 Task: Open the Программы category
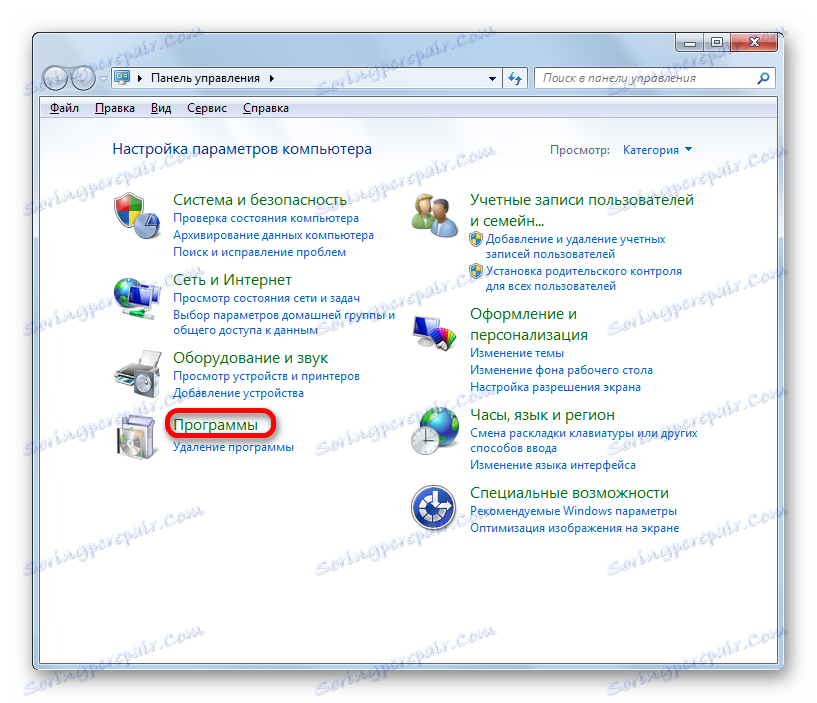[x=216, y=424]
